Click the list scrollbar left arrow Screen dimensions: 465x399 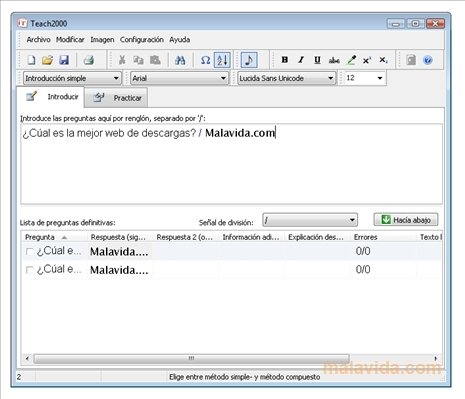pos(27,359)
